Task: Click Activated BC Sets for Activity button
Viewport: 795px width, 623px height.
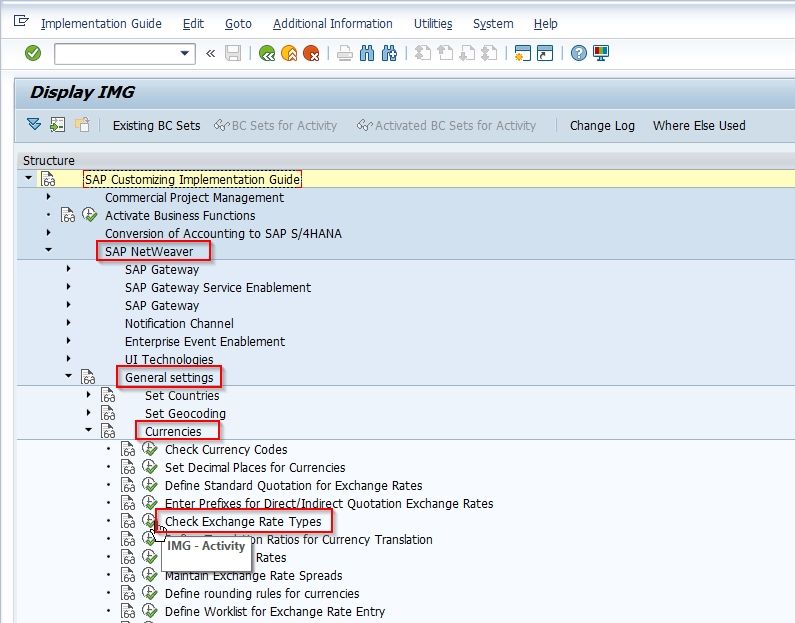Action: [x=446, y=126]
